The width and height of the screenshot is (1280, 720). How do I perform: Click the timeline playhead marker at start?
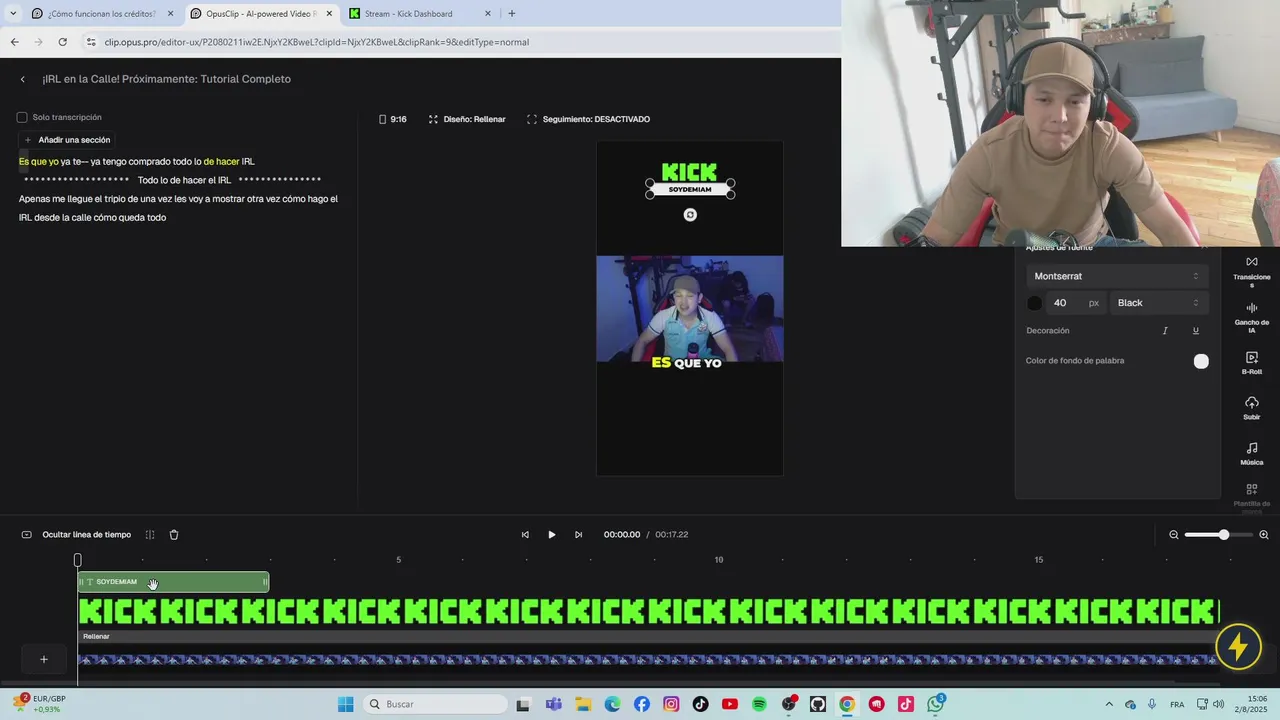pos(78,560)
